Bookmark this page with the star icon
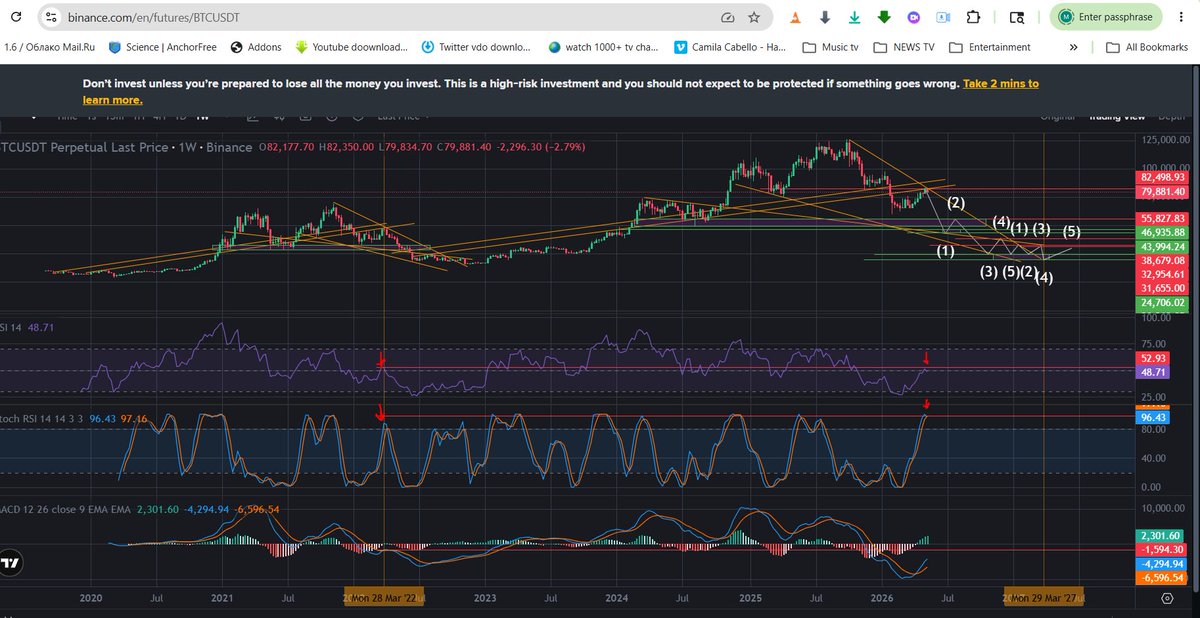The image size is (1200, 618). point(753,18)
